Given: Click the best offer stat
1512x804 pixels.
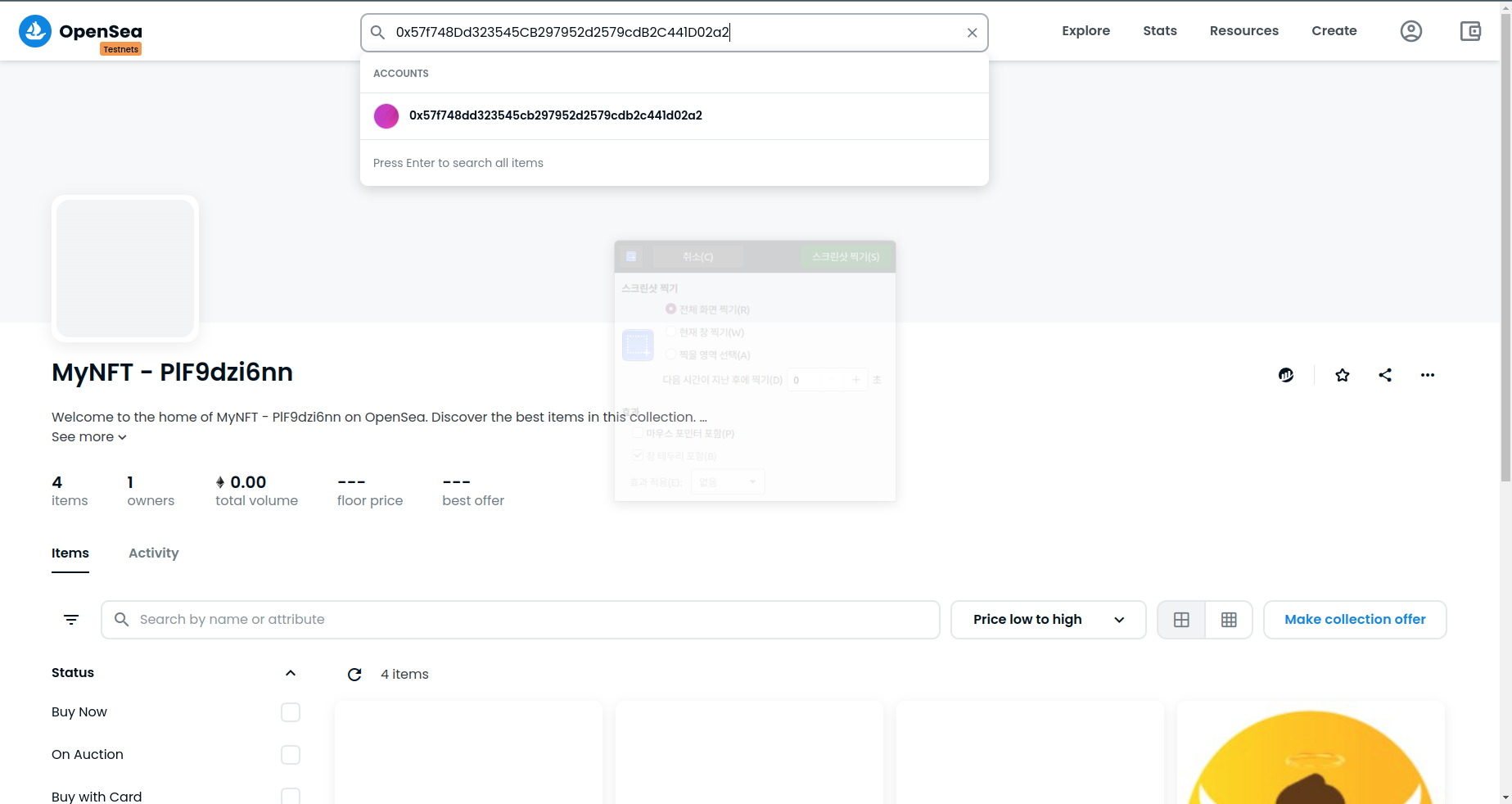Looking at the screenshot, I should (473, 491).
